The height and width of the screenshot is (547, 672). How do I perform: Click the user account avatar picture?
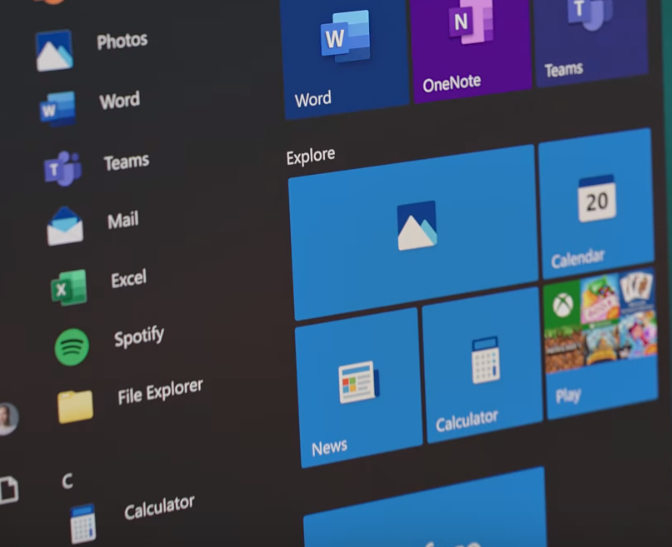coord(8,418)
